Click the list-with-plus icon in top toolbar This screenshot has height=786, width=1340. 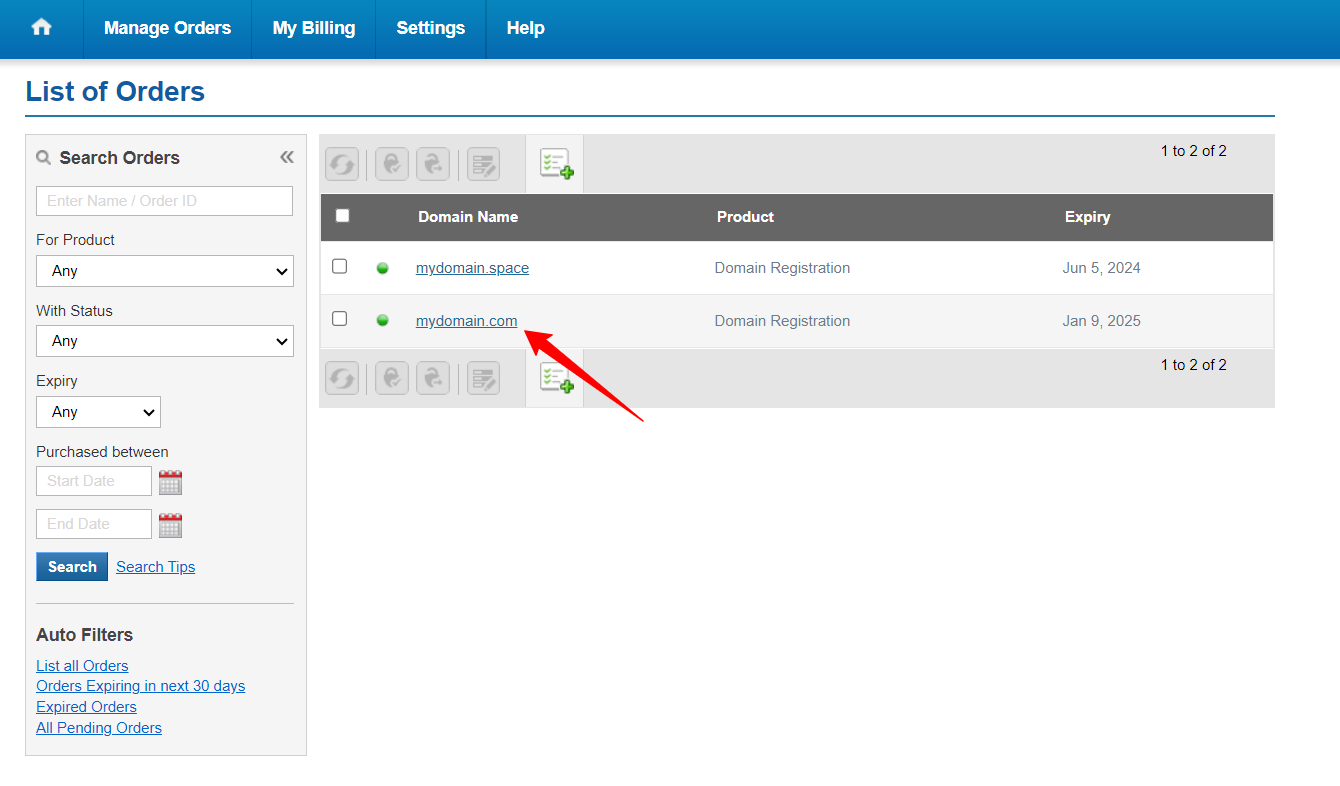click(556, 164)
